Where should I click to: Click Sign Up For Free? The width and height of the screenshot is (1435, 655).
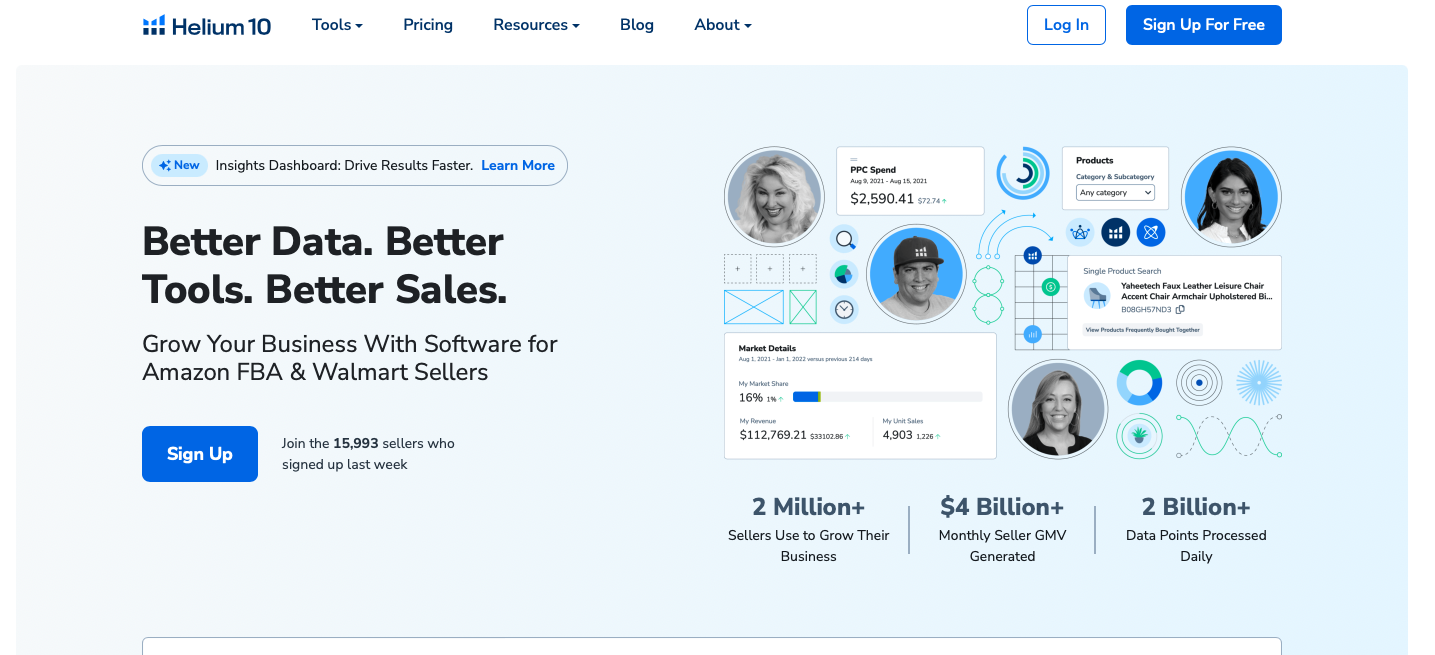point(1204,25)
